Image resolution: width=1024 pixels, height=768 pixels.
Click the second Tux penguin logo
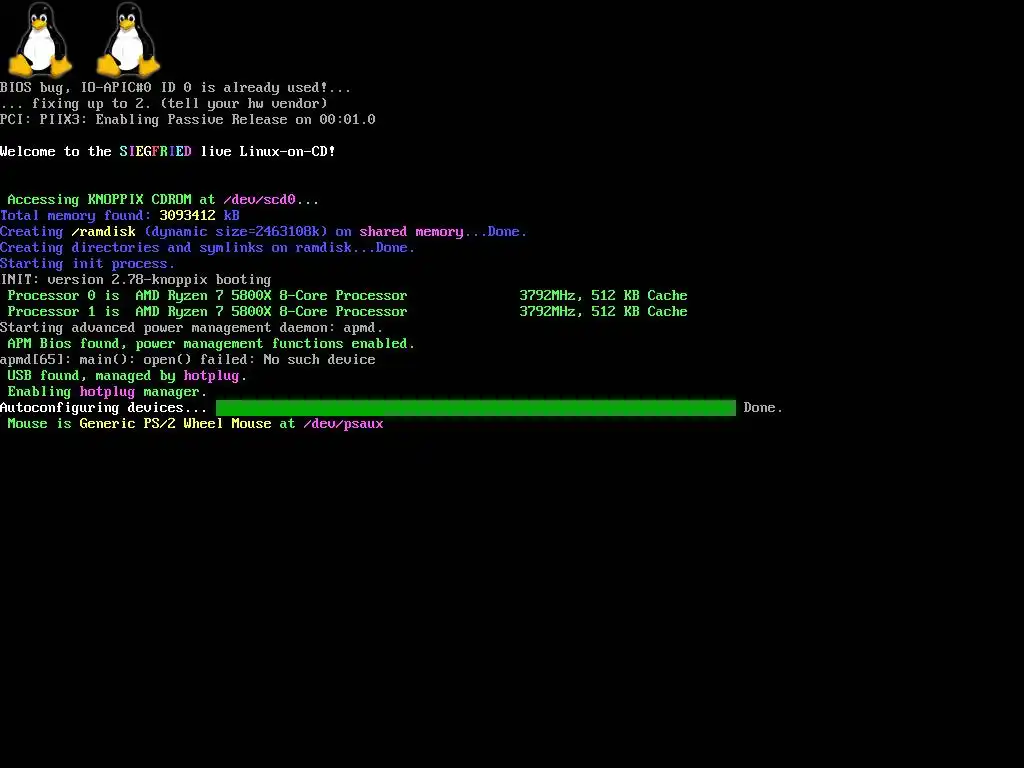click(128, 39)
